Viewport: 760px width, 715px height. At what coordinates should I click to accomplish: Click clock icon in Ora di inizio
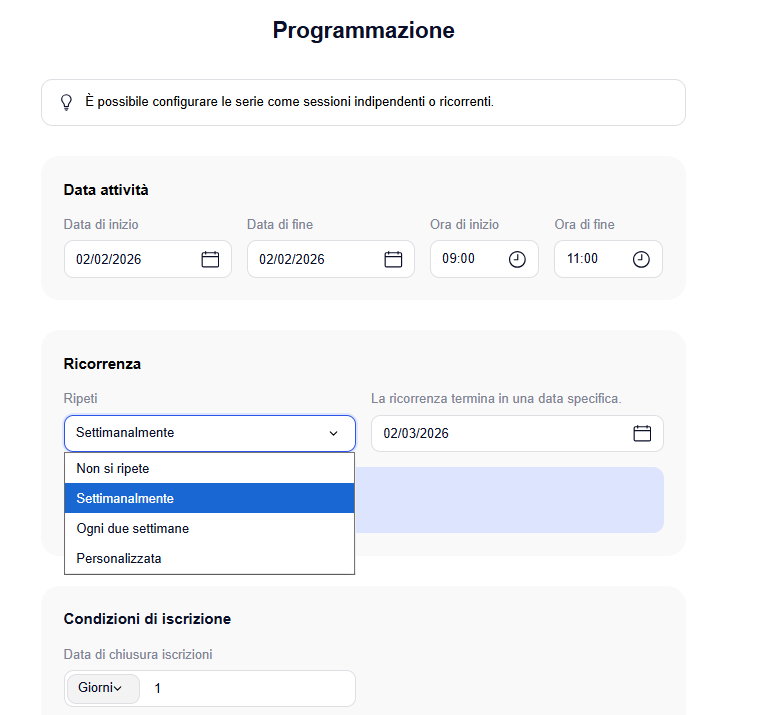click(x=517, y=259)
